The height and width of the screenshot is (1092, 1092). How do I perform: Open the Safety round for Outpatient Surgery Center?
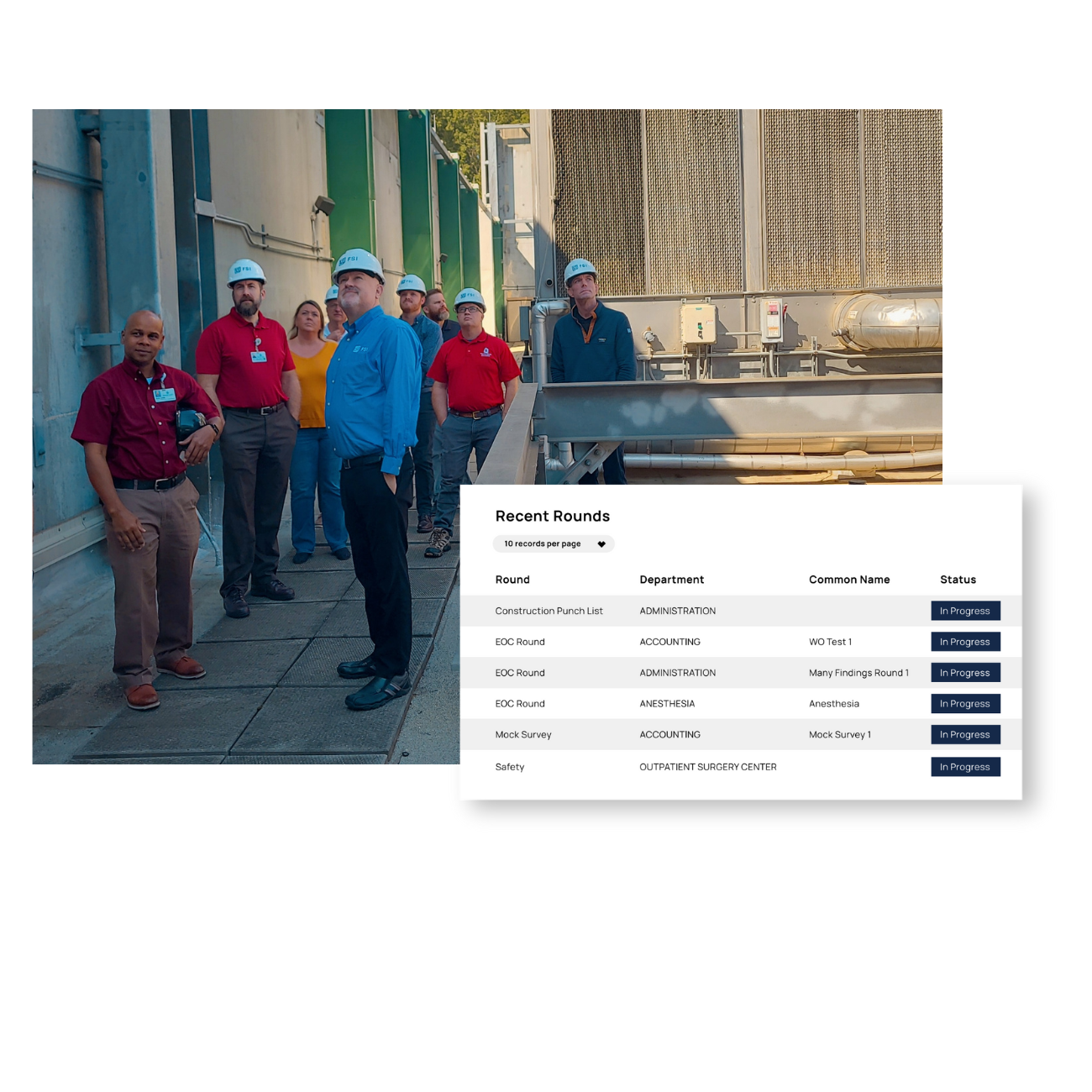pos(509,766)
